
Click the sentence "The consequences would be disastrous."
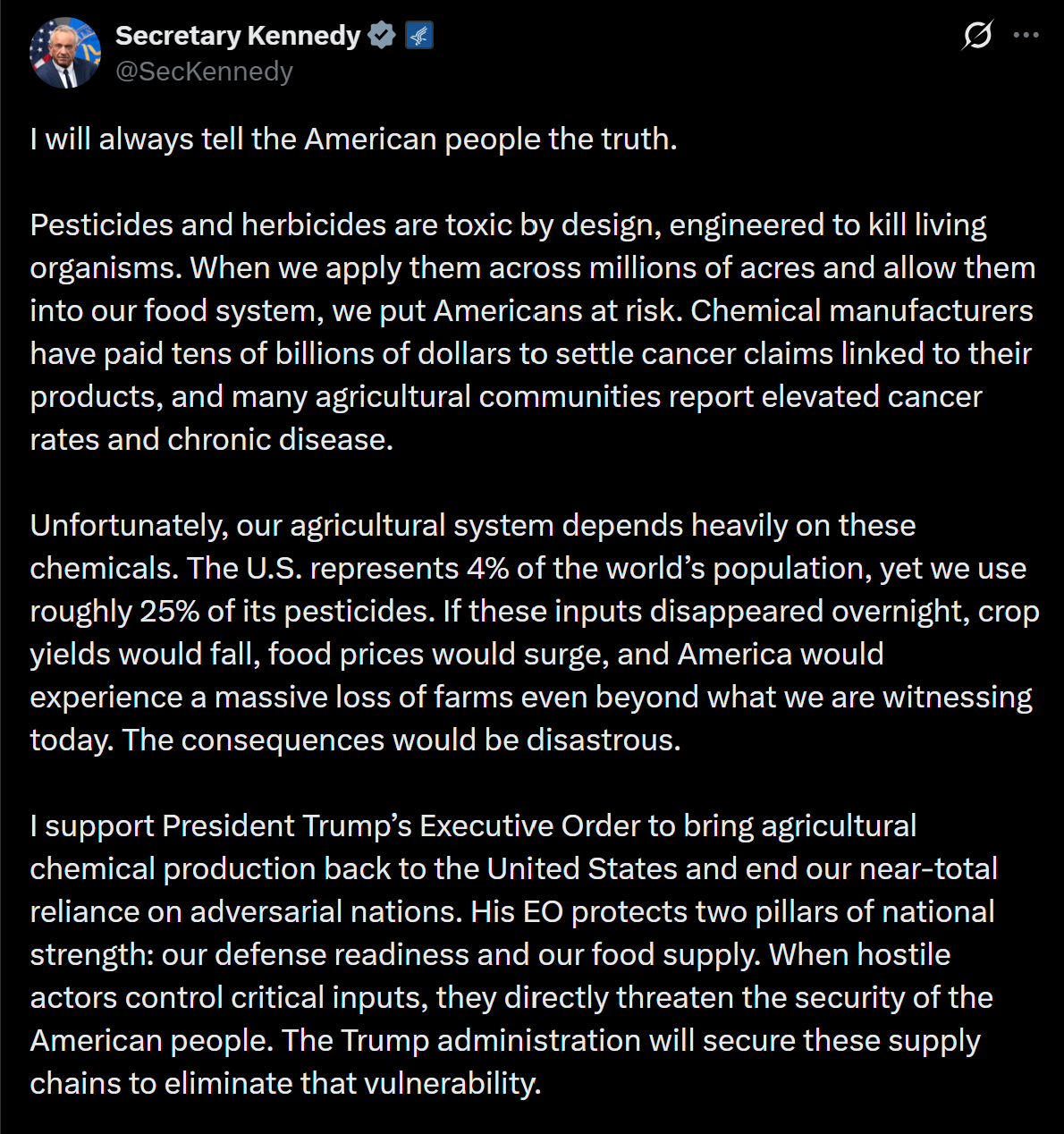point(401,740)
